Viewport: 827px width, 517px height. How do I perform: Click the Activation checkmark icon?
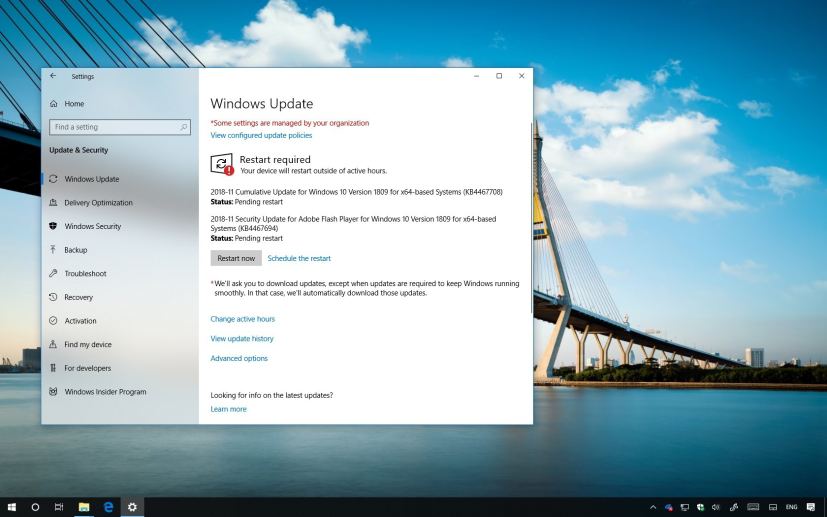click(x=53, y=321)
